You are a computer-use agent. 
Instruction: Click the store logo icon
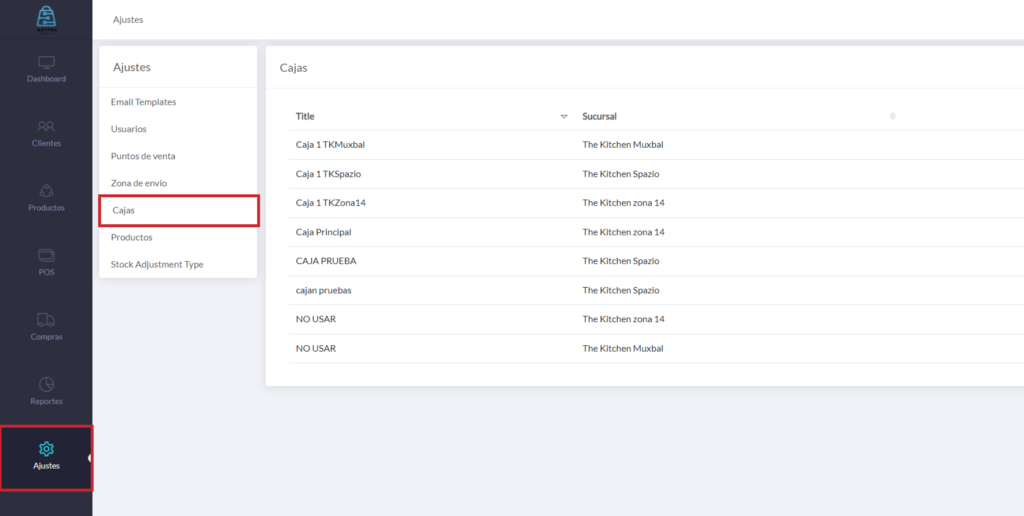tap(46, 18)
